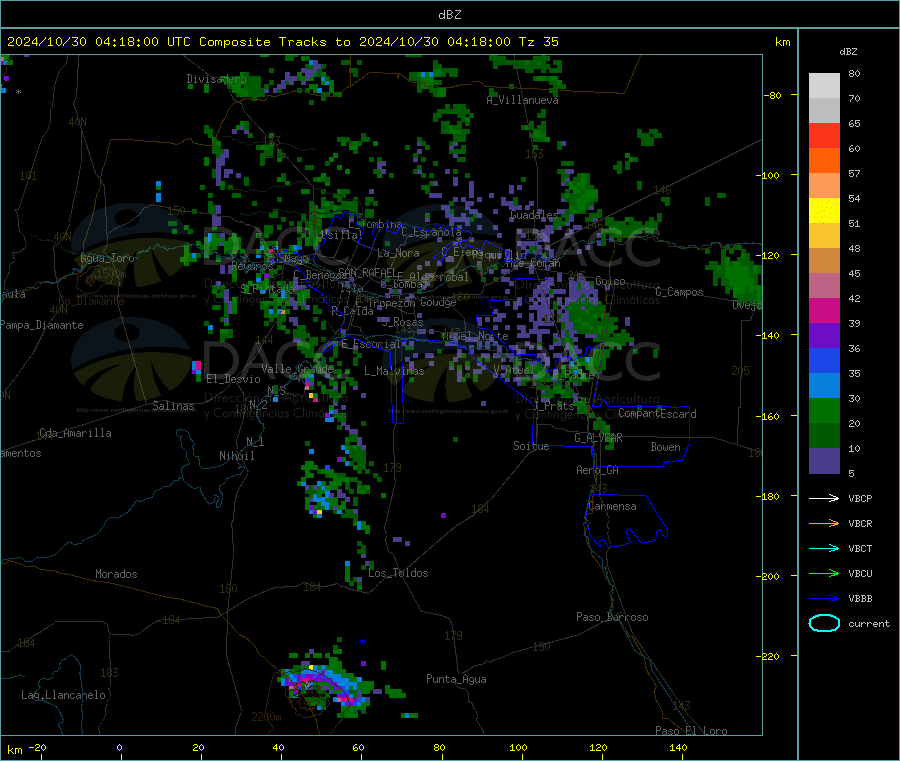Viewport: 900px width, 761px height.
Task: Click the Agua_Toro location label
Action: tap(107, 258)
